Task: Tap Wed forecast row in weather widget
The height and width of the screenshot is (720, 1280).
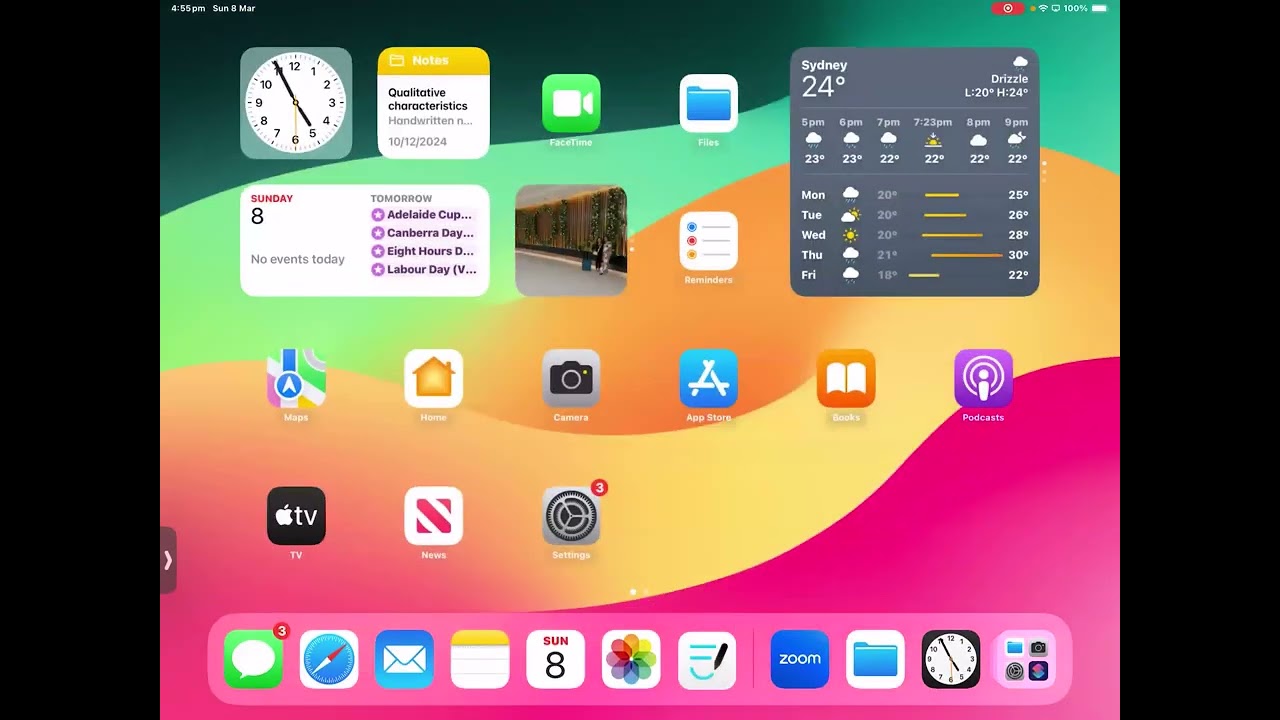Action: point(915,235)
